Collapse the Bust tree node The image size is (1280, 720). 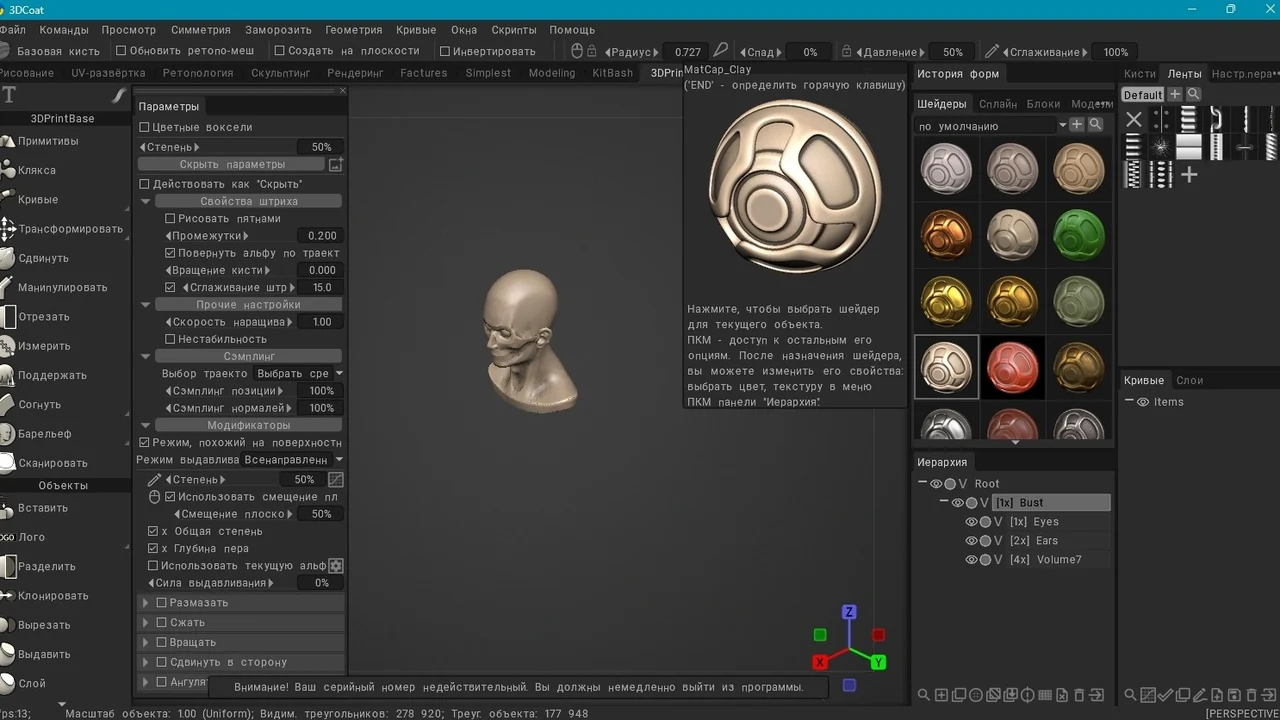[x=944, y=503]
